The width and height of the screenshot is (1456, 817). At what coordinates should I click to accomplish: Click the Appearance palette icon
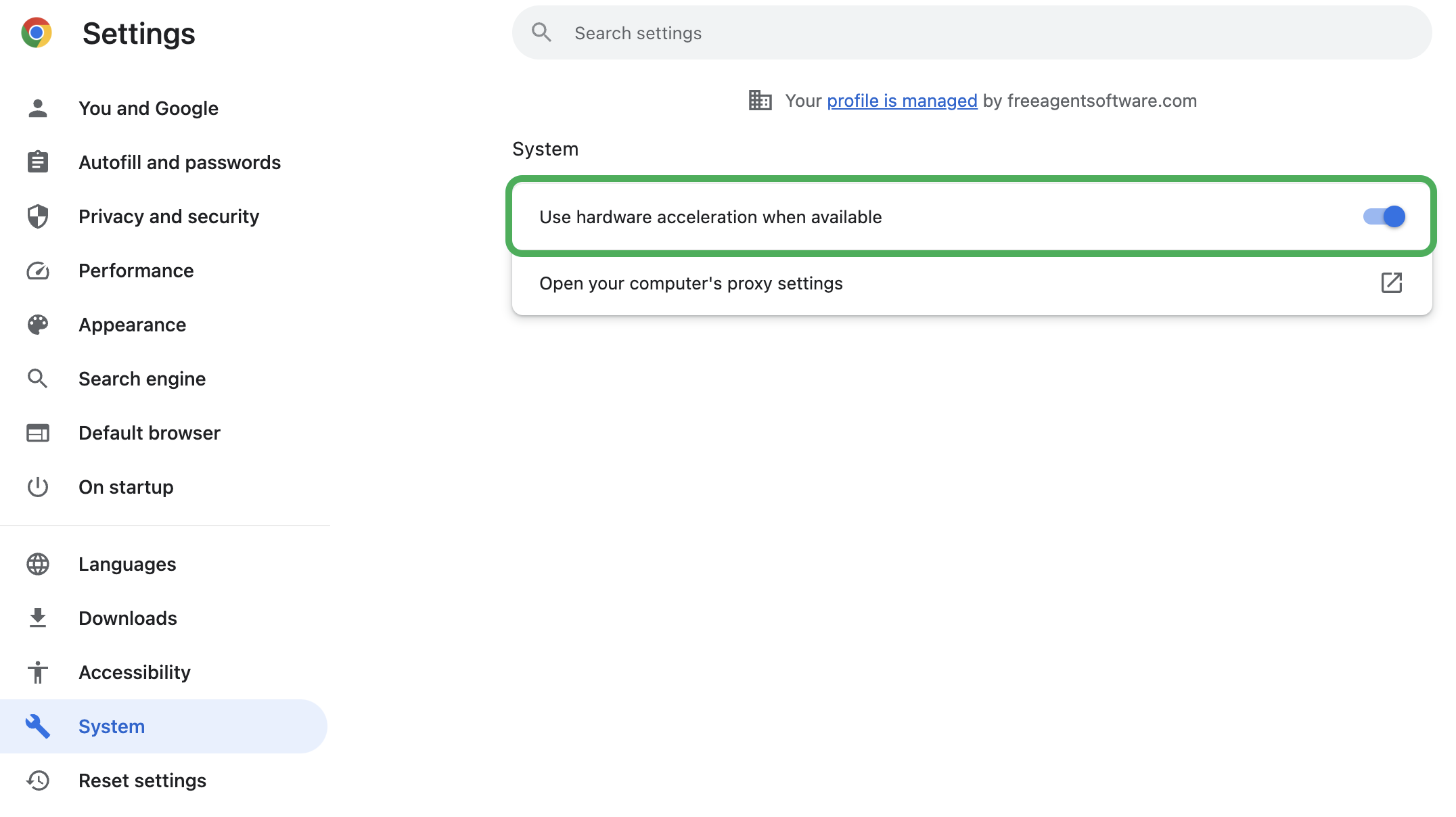tap(38, 325)
